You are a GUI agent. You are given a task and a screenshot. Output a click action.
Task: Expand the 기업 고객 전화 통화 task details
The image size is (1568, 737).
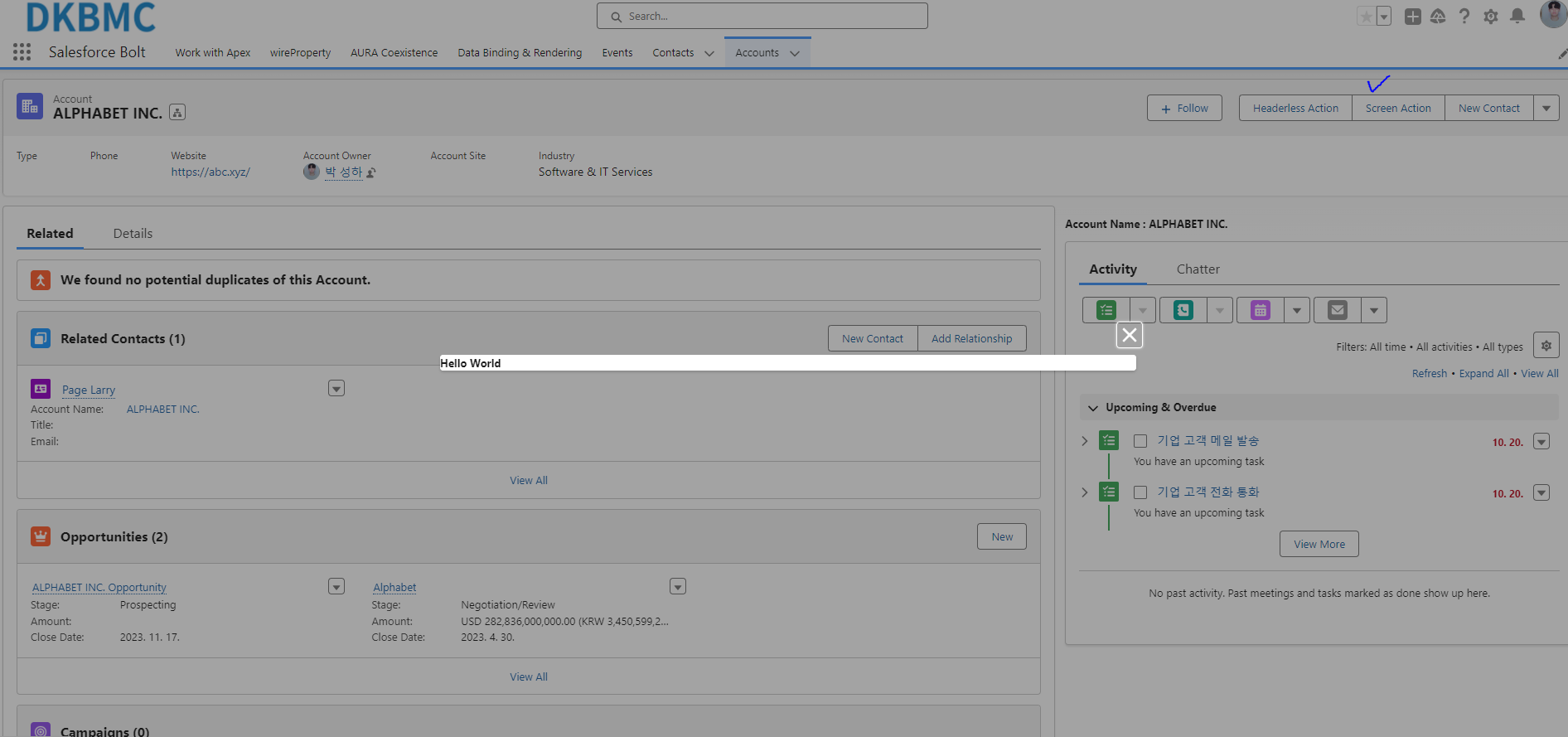(x=1085, y=492)
